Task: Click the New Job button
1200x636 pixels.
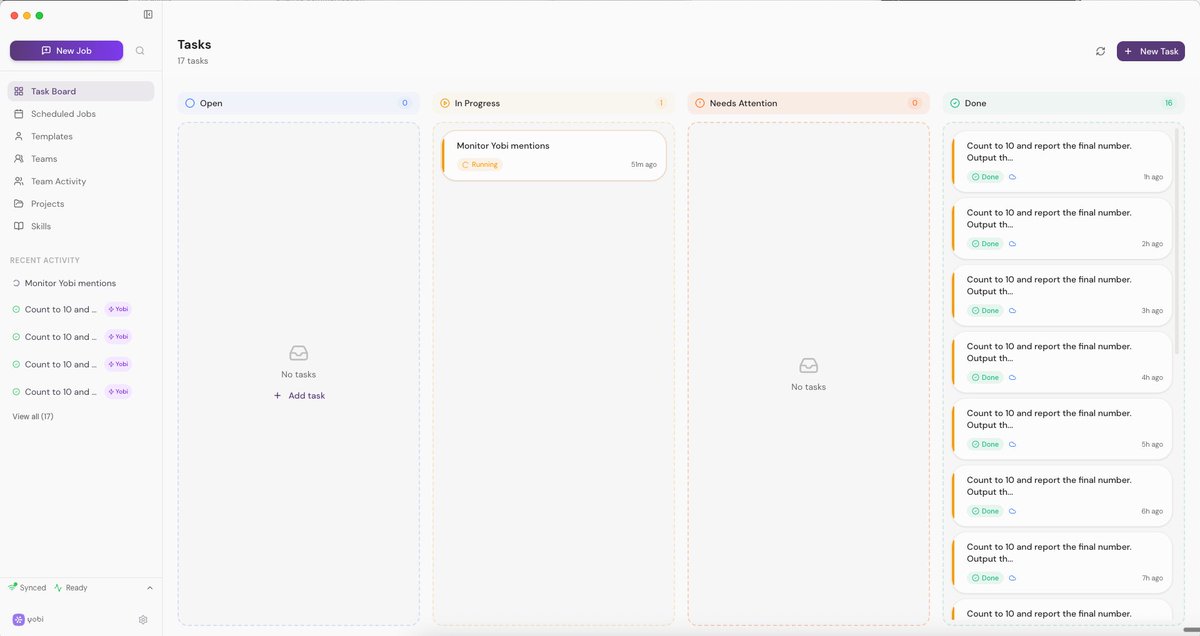Action: 66,50
